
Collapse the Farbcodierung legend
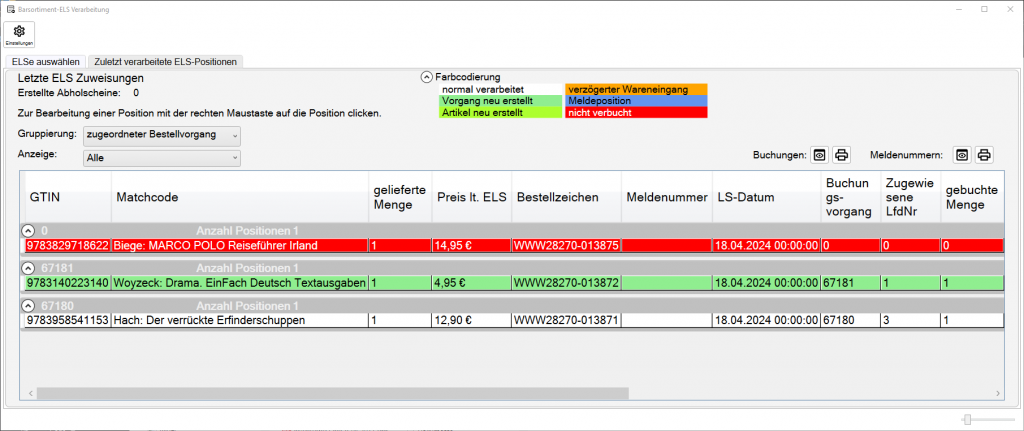pyautogui.click(x=427, y=77)
